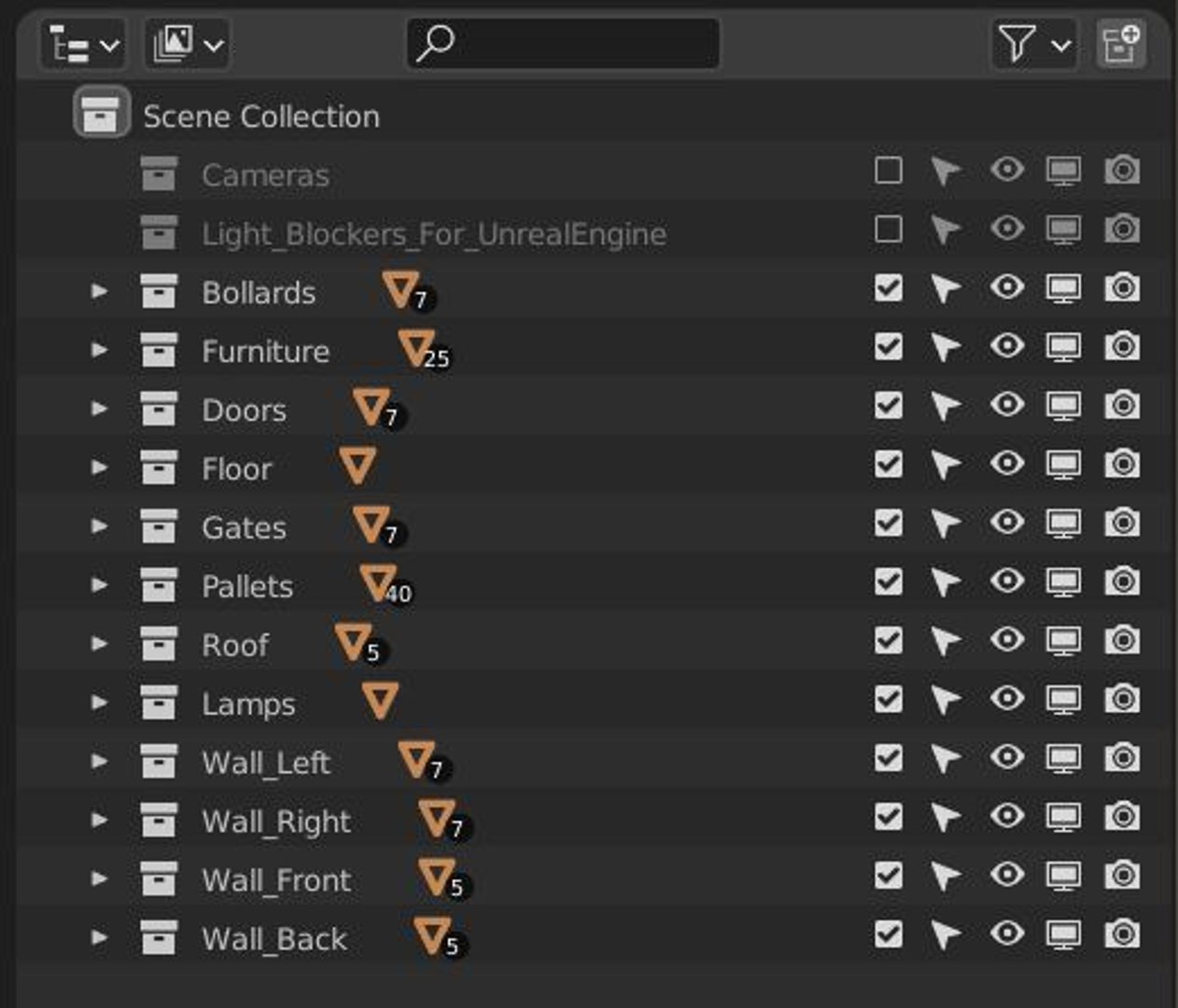This screenshot has height=1008, width=1178.
Task: Open the outliner filter dropdown
Action: [1033, 44]
